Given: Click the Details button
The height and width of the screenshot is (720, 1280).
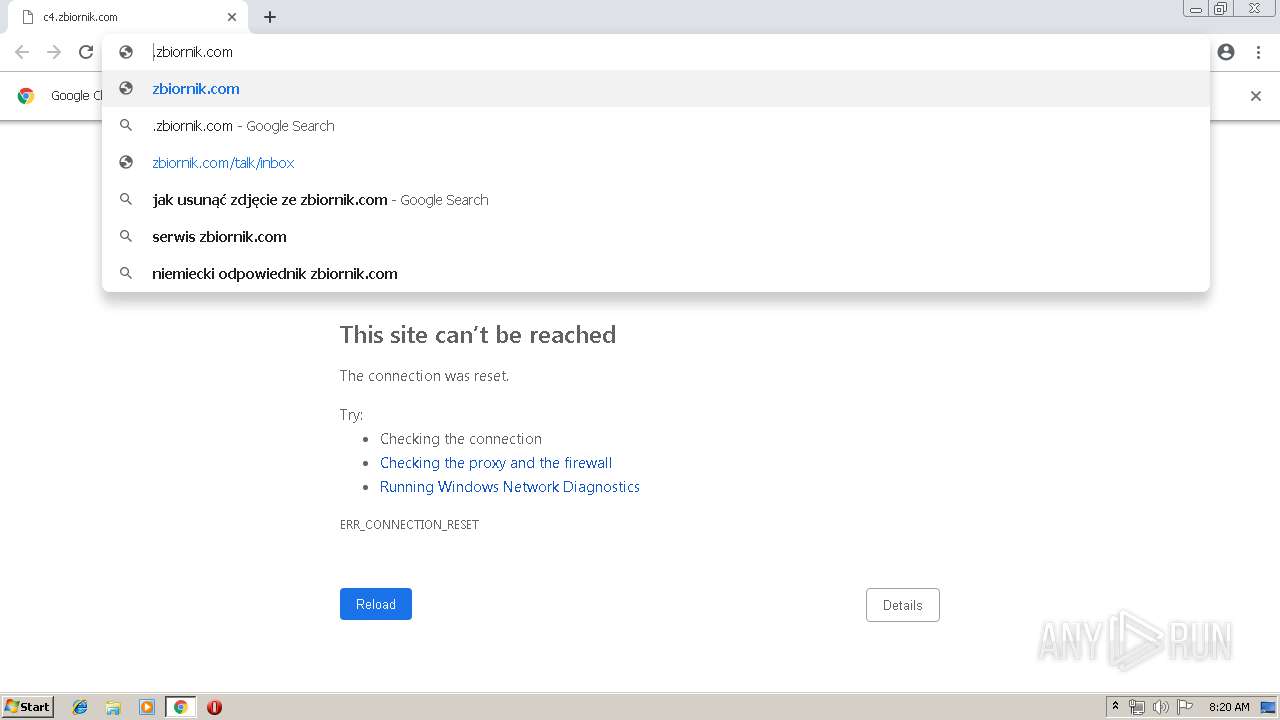Looking at the screenshot, I should coord(902,605).
